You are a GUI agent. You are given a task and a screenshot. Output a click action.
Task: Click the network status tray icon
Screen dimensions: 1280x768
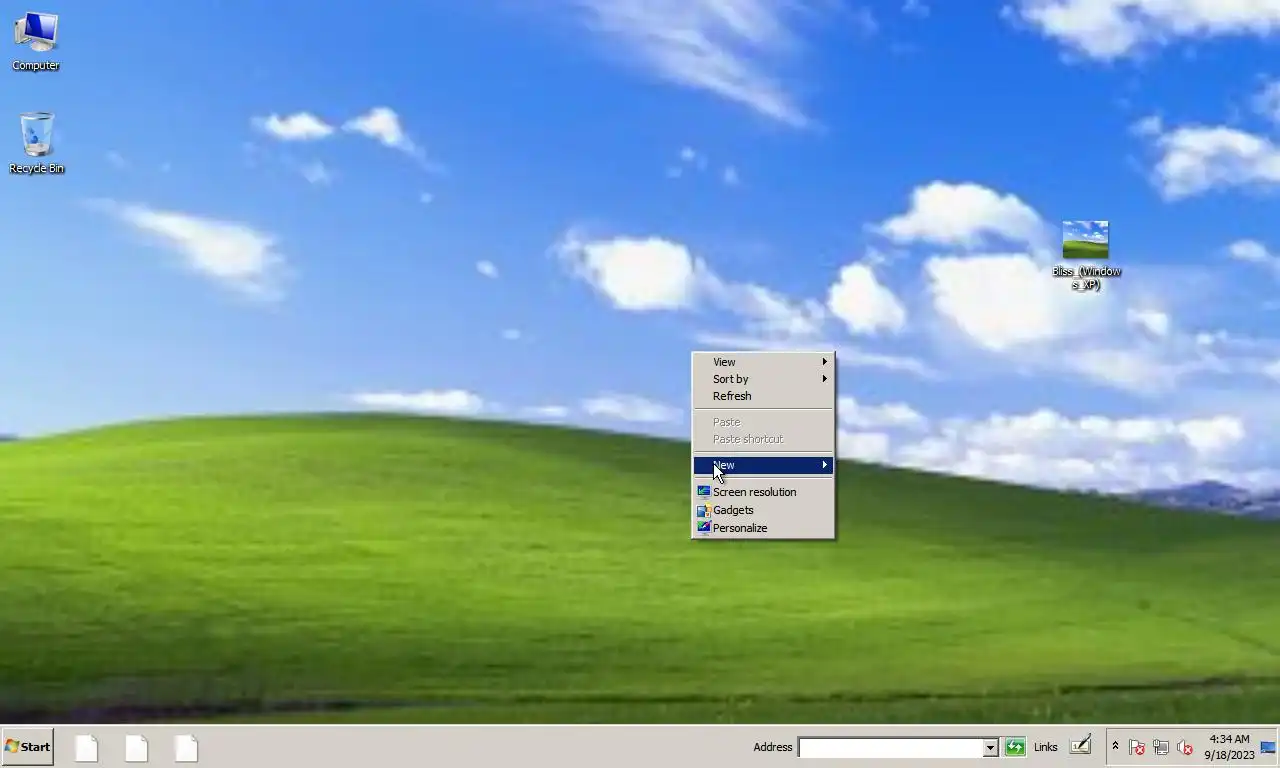pyautogui.click(x=1161, y=747)
